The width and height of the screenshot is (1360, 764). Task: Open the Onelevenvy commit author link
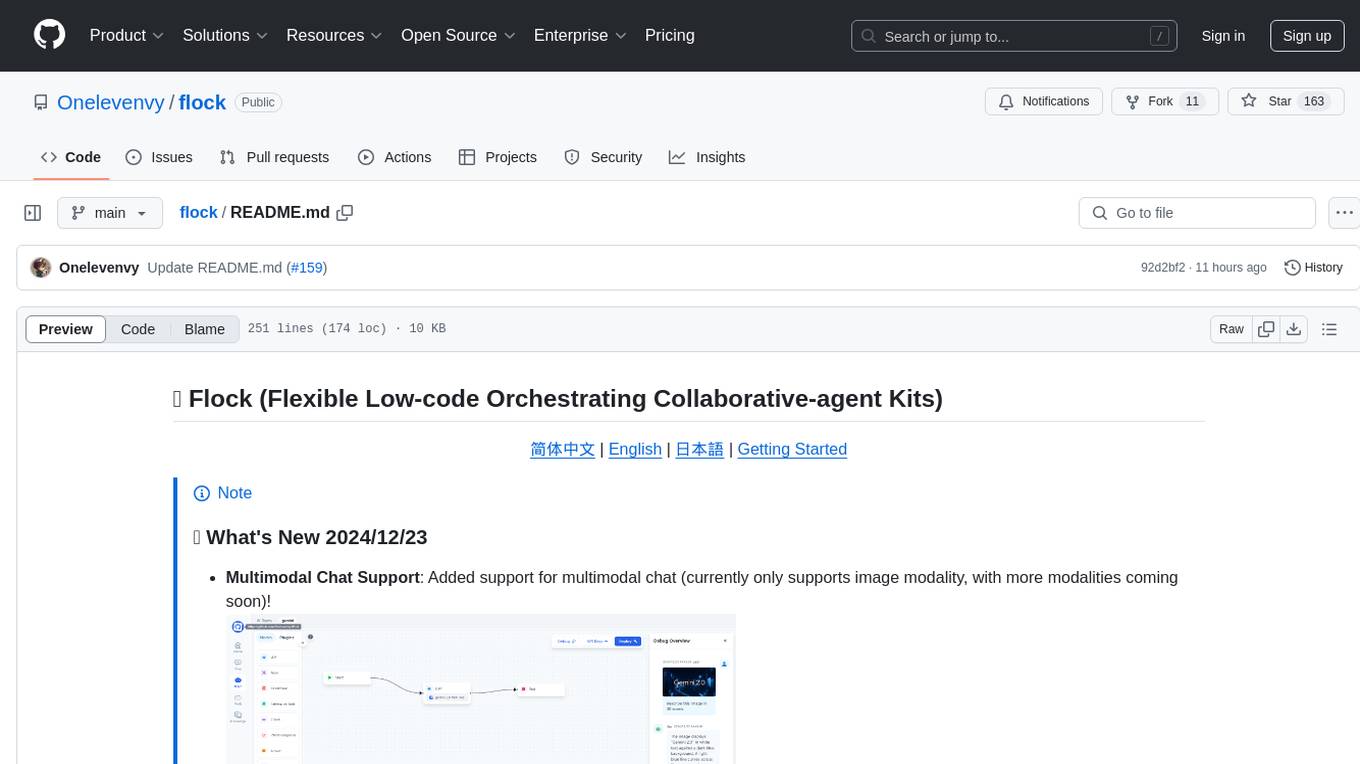coord(99,267)
